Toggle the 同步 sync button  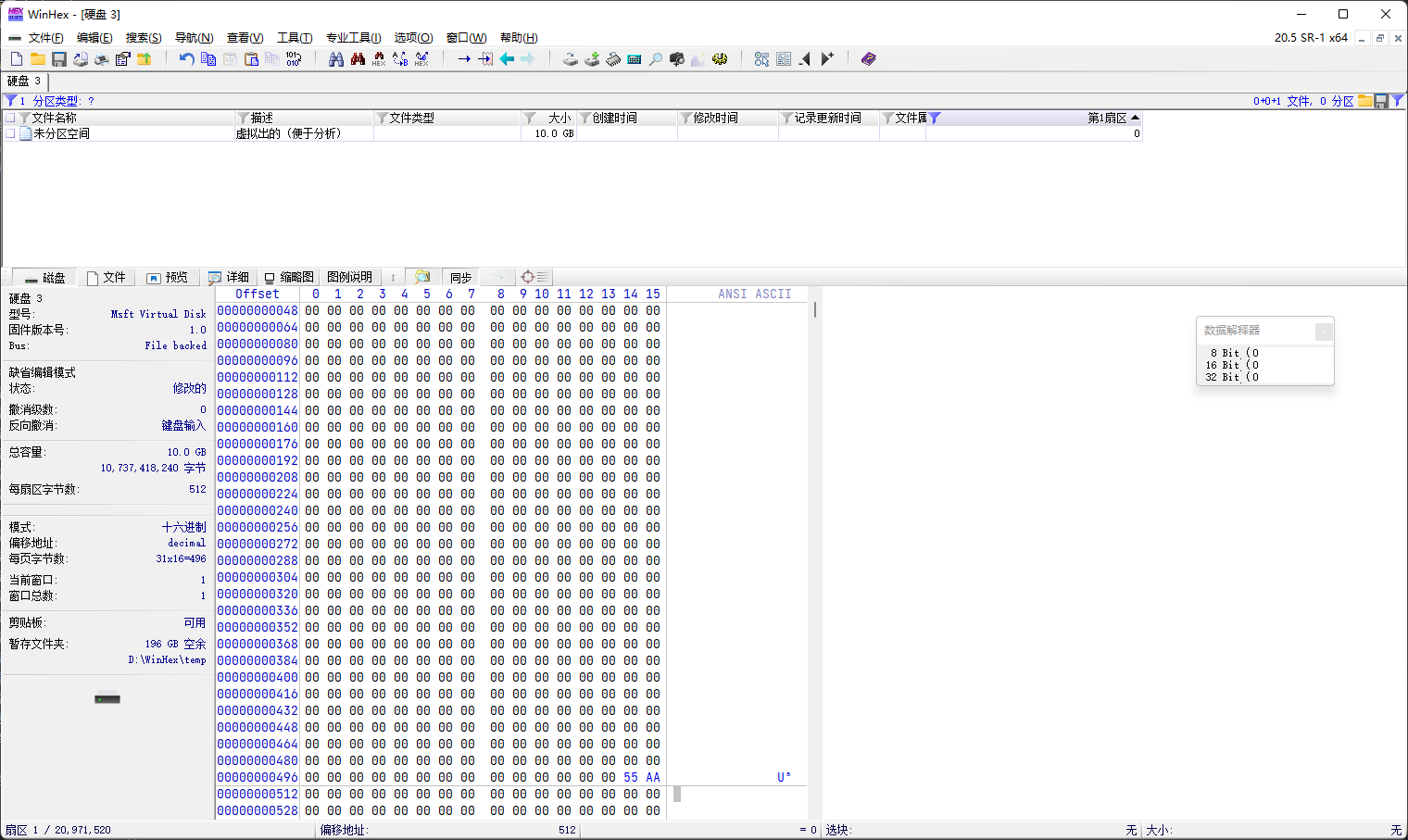(x=460, y=277)
